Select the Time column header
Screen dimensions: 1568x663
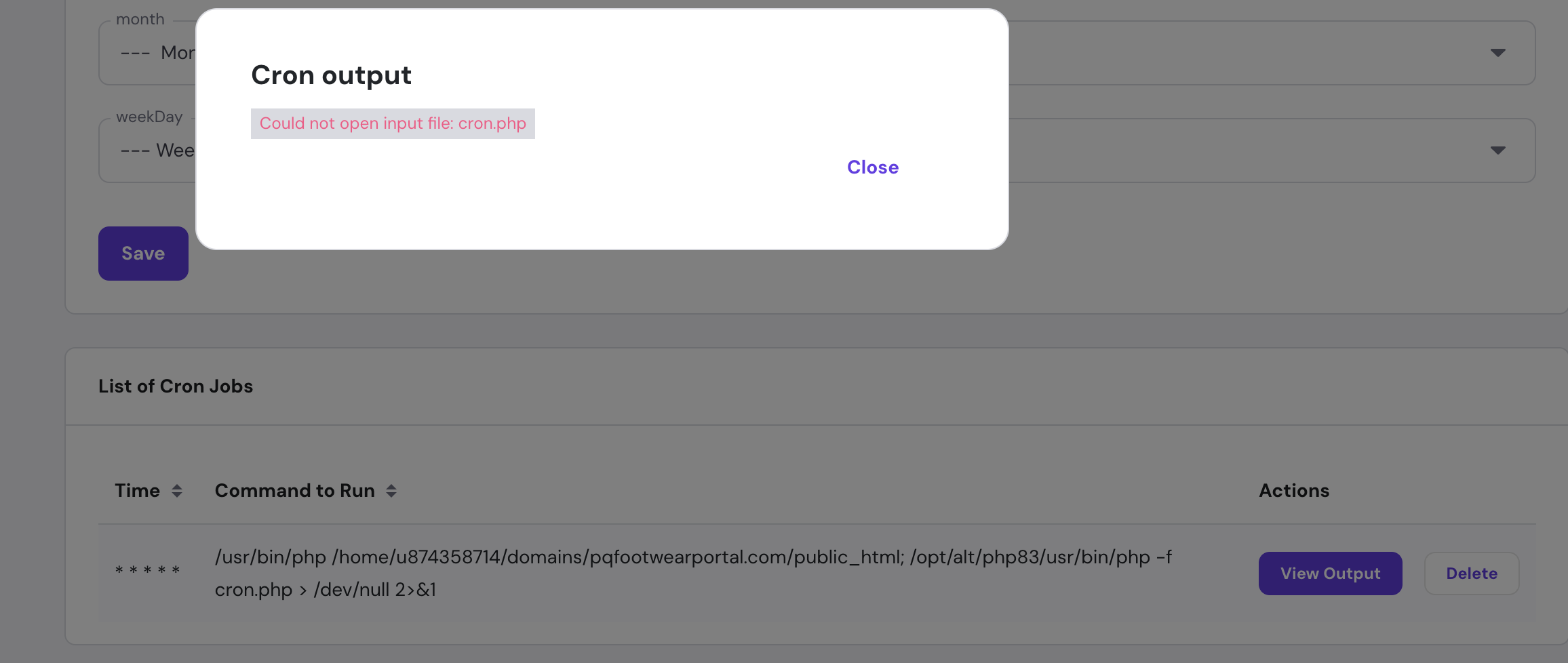point(137,491)
